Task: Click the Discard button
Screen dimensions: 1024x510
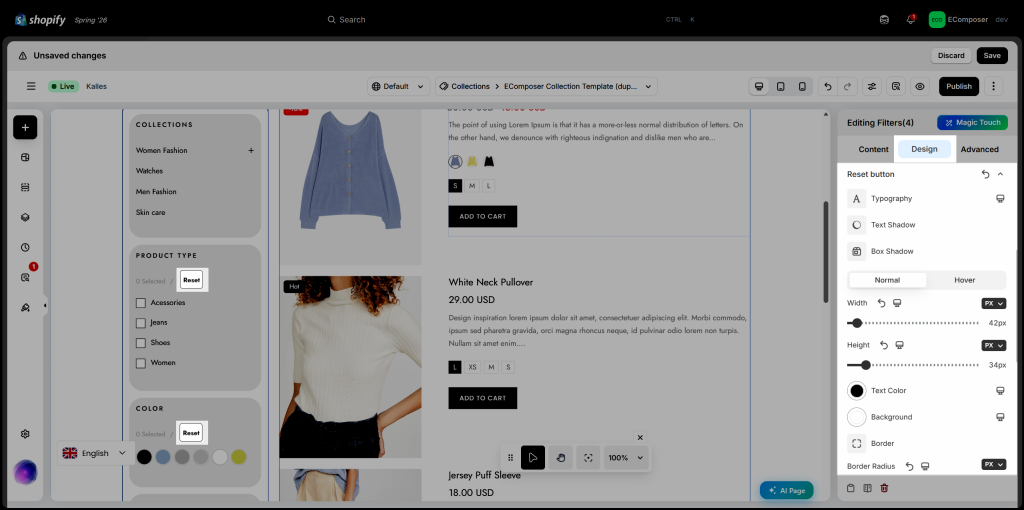Action: point(951,56)
